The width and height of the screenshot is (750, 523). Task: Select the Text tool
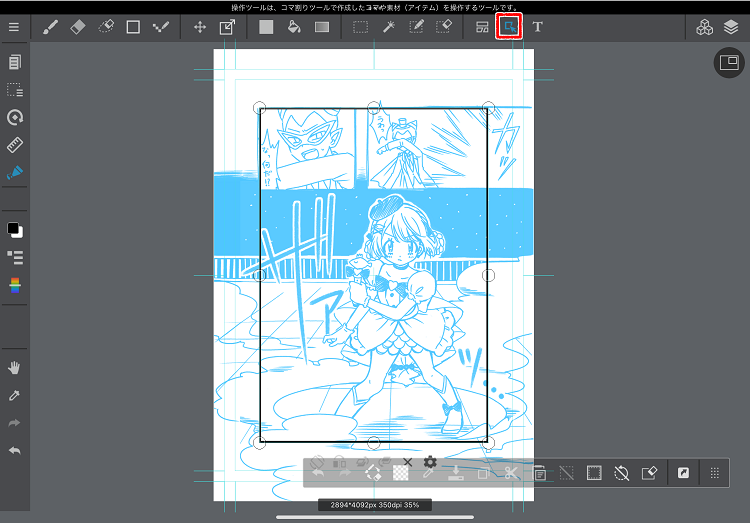pyautogui.click(x=538, y=27)
